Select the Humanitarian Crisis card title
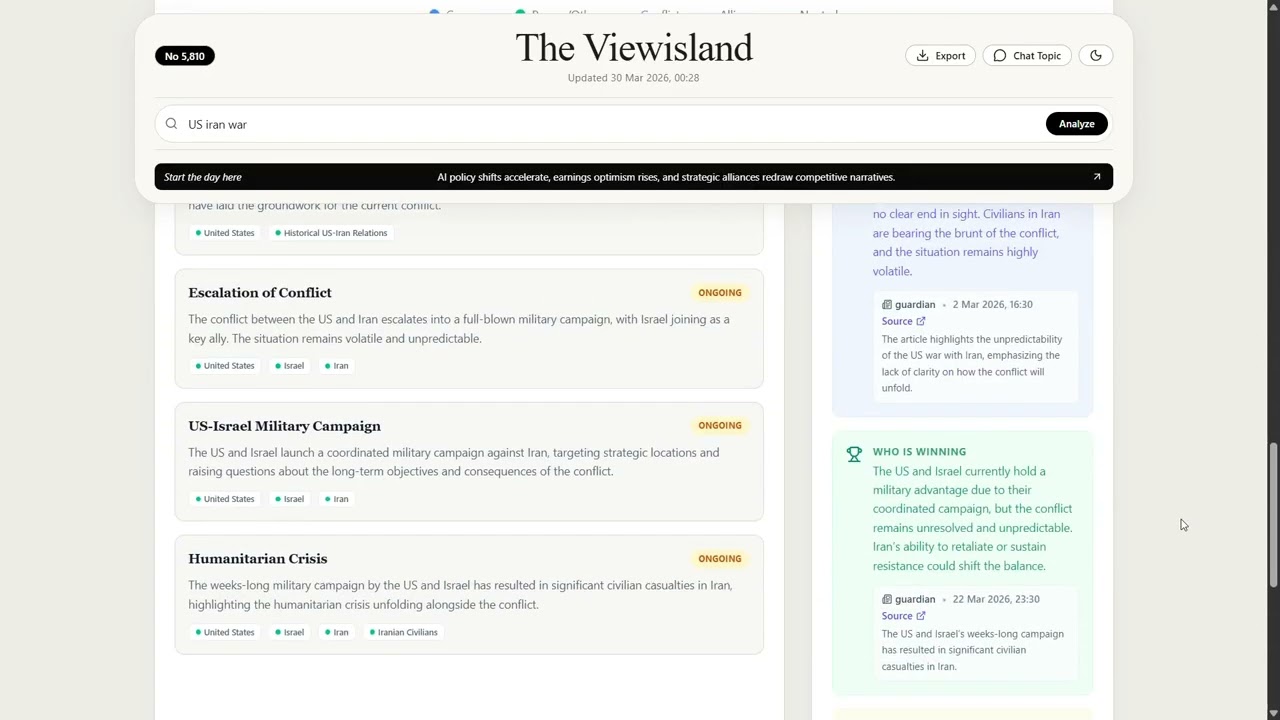 pyautogui.click(x=258, y=559)
